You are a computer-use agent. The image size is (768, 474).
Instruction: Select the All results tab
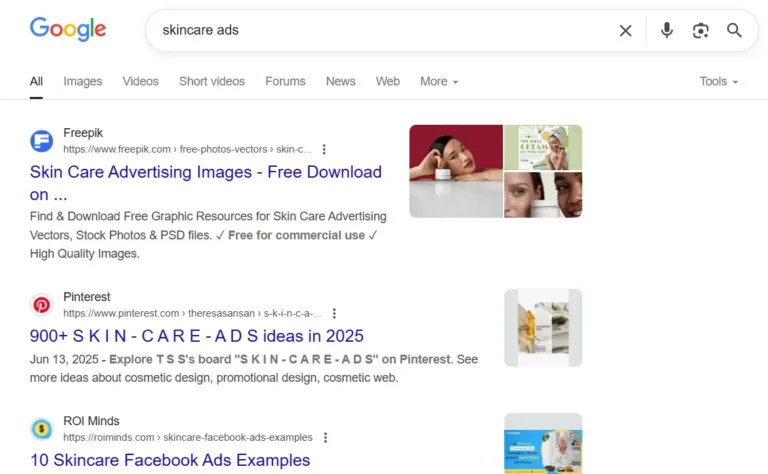point(36,81)
